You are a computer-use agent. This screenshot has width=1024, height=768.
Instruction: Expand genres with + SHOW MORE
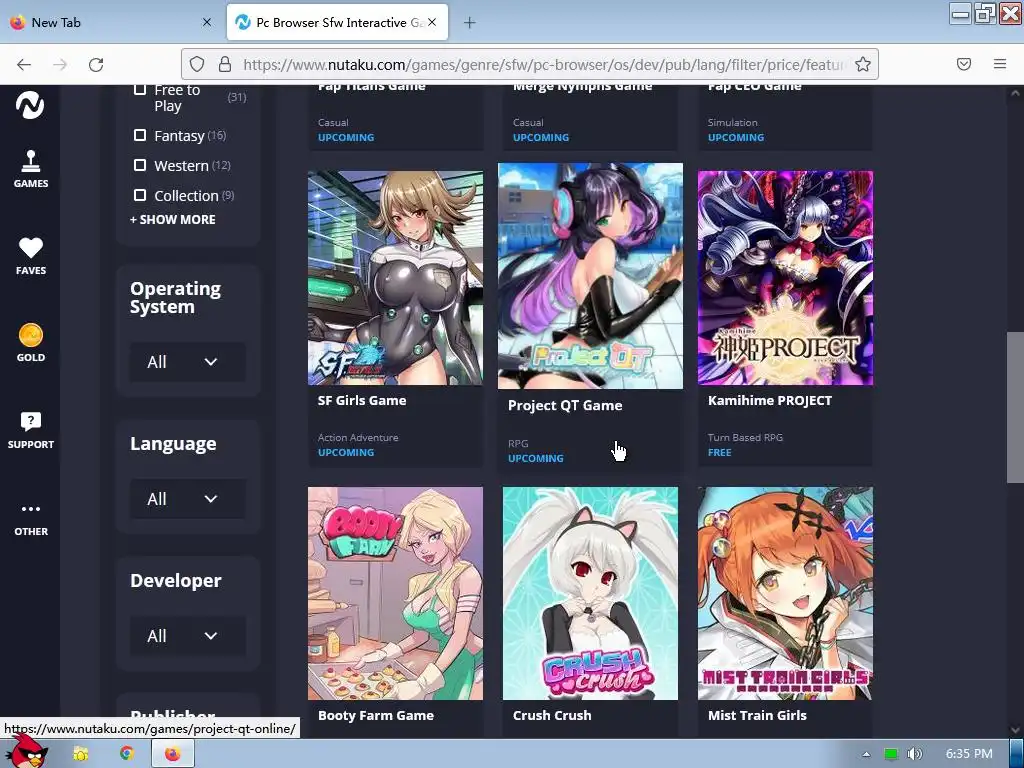pos(172,219)
